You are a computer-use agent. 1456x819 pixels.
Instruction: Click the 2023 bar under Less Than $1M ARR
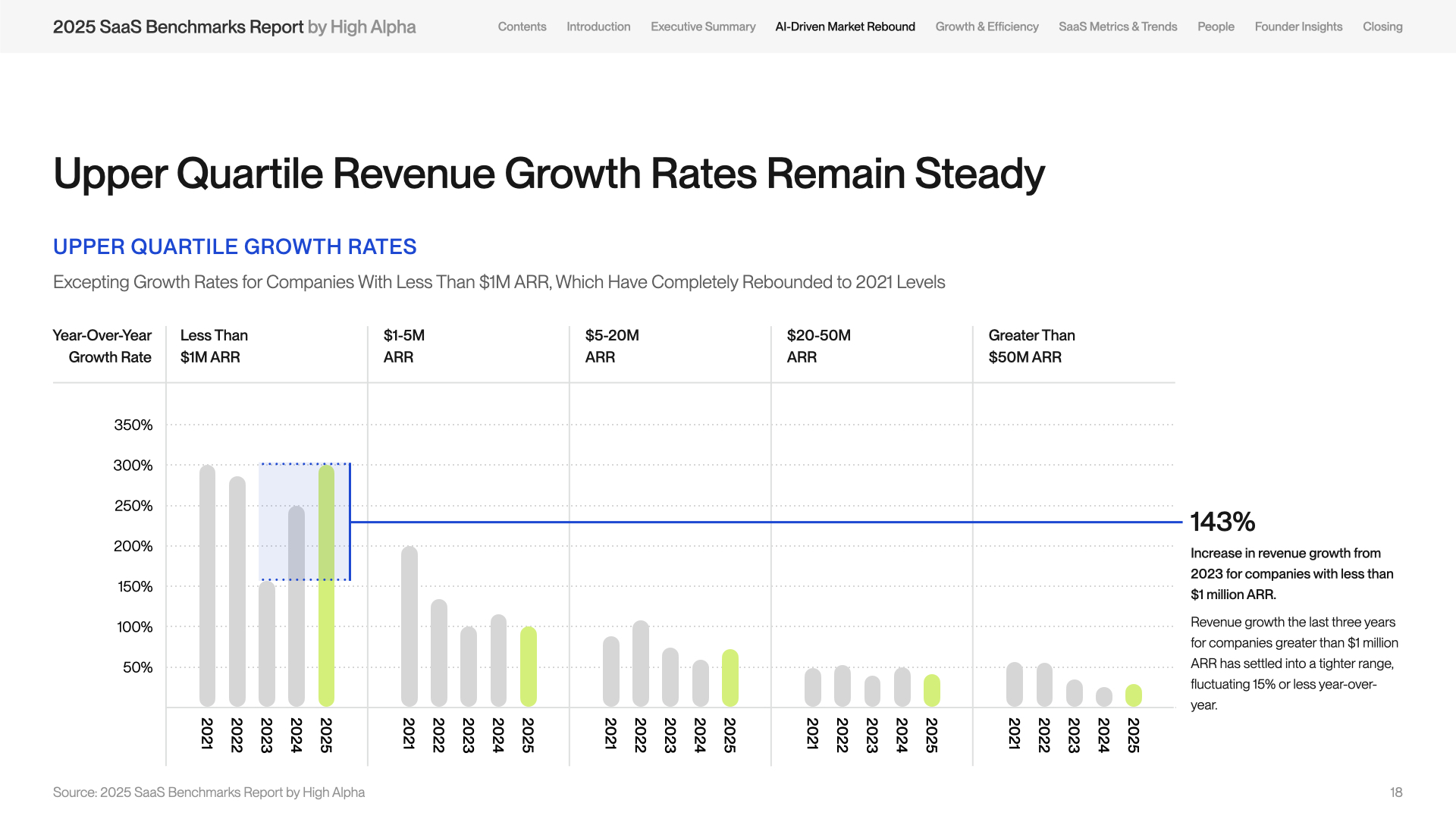(267, 645)
